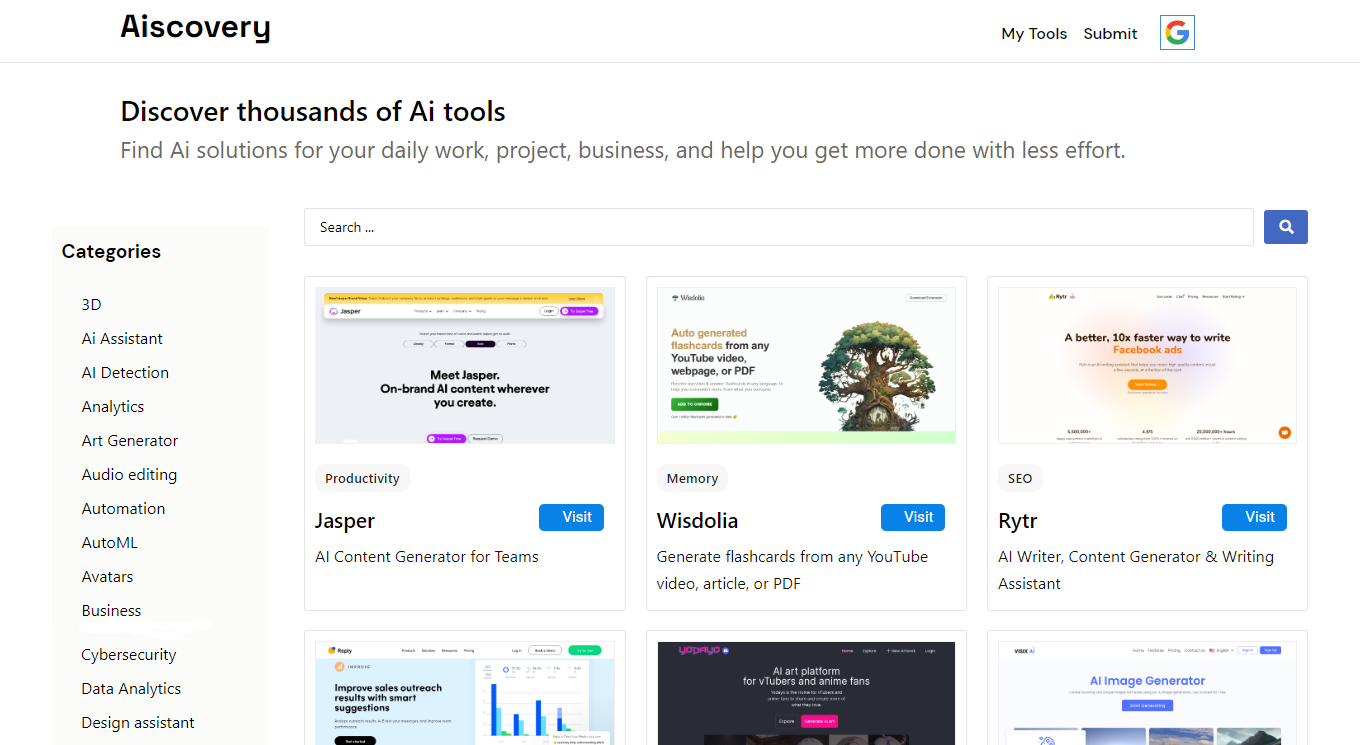Click 'AI Content Generator for Teams' description
Image resolution: width=1360 pixels, height=745 pixels.
click(x=427, y=557)
